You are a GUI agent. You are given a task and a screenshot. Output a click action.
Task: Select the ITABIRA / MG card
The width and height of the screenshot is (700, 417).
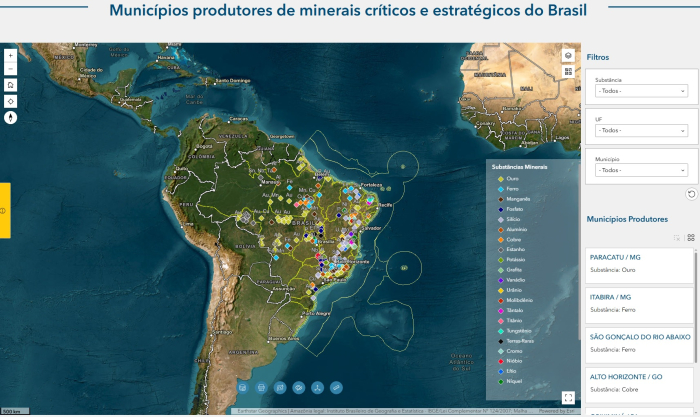(639, 305)
